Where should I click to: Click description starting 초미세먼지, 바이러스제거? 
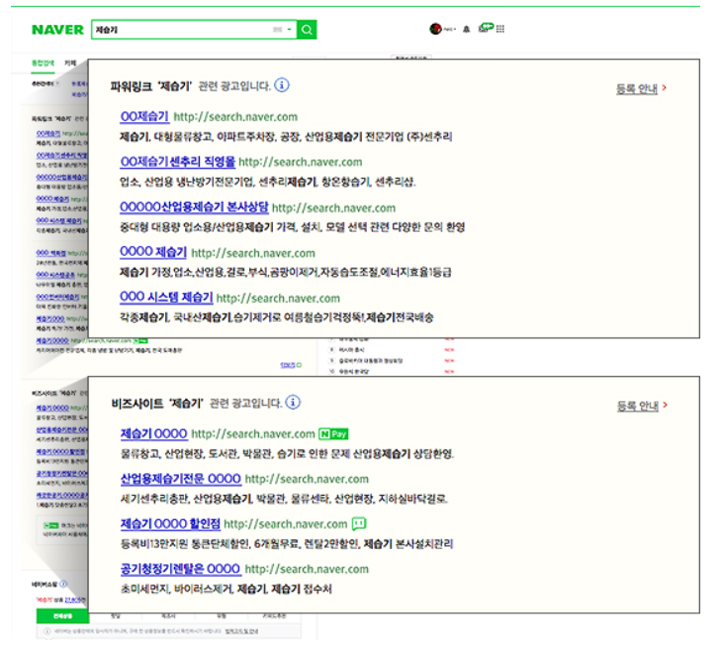tap(226, 589)
